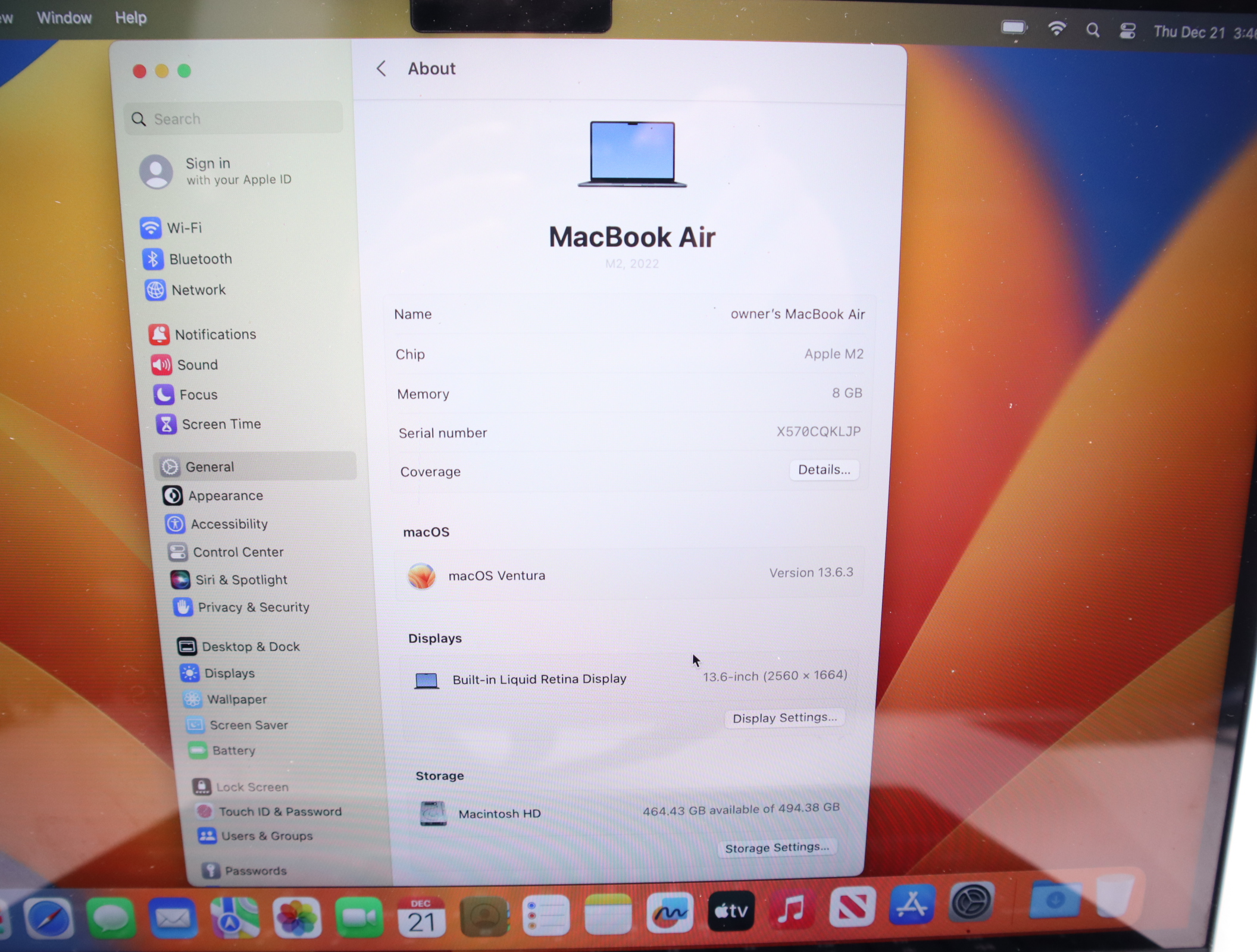Open Displays in the sidebar
The width and height of the screenshot is (1257, 952).
pos(217,673)
